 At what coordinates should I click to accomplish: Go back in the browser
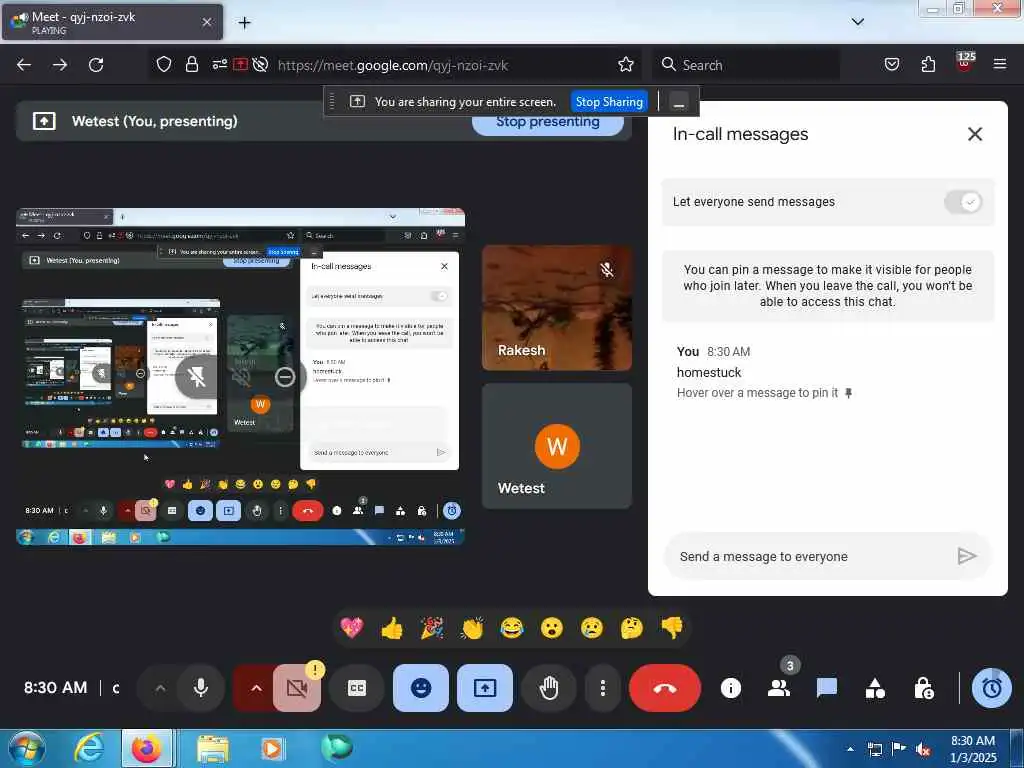coord(24,65)
